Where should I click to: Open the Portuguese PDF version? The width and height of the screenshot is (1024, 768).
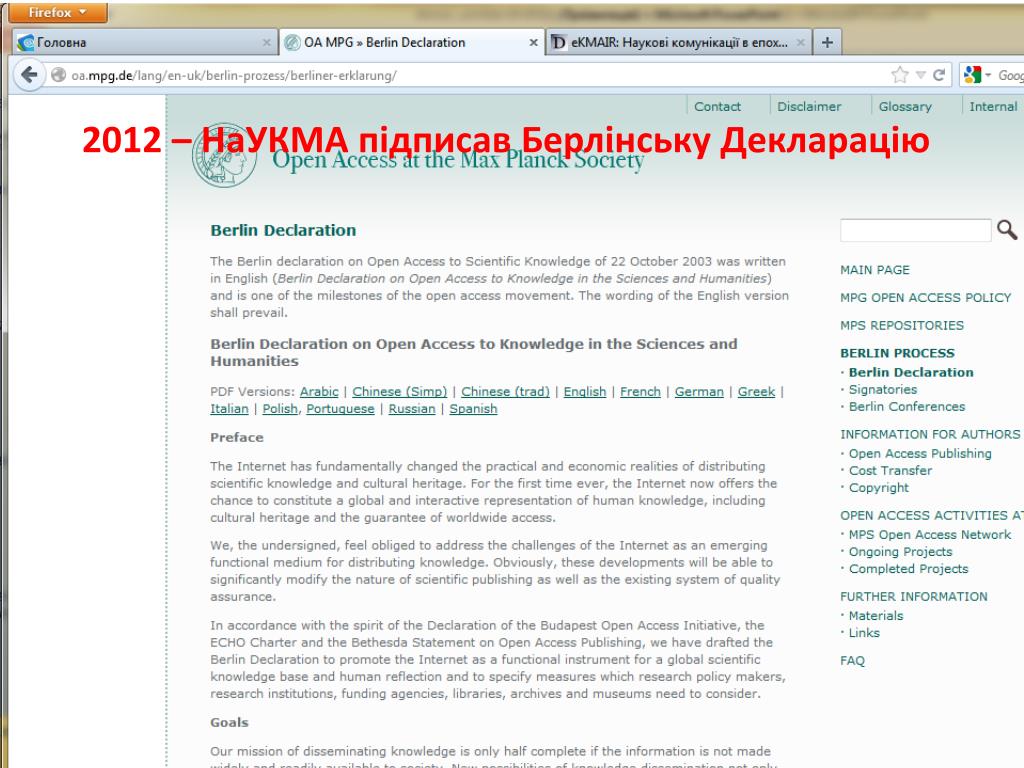tap(340, 409)
